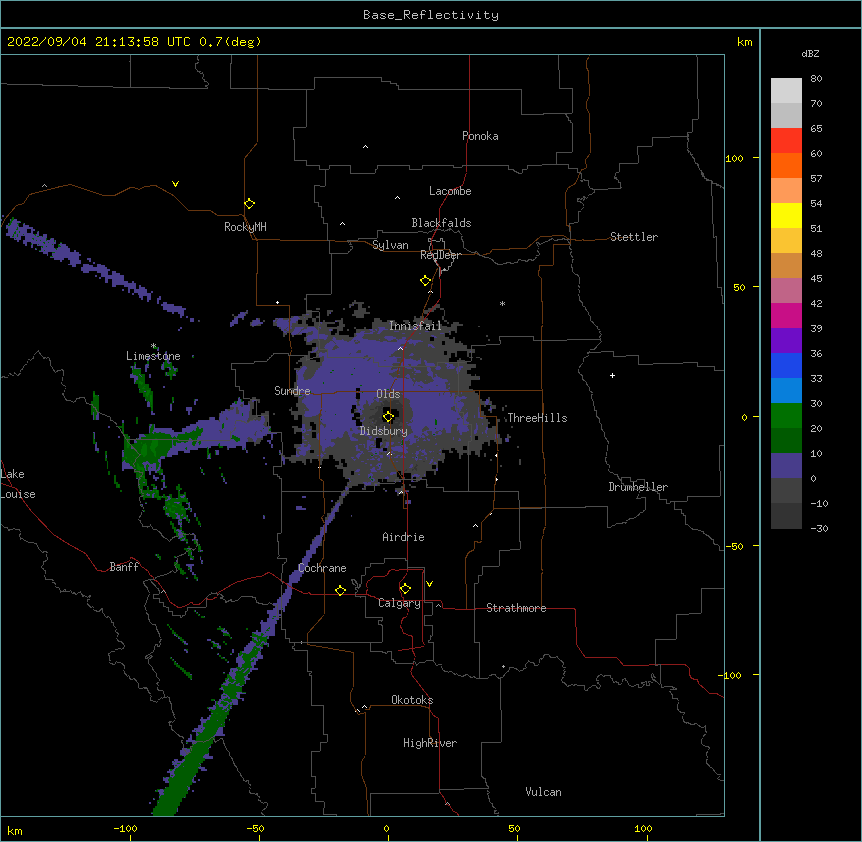Select the Blackfalds city label
Image resolution: width=862 pixels, height=842 pixels.
coord(441,223)
